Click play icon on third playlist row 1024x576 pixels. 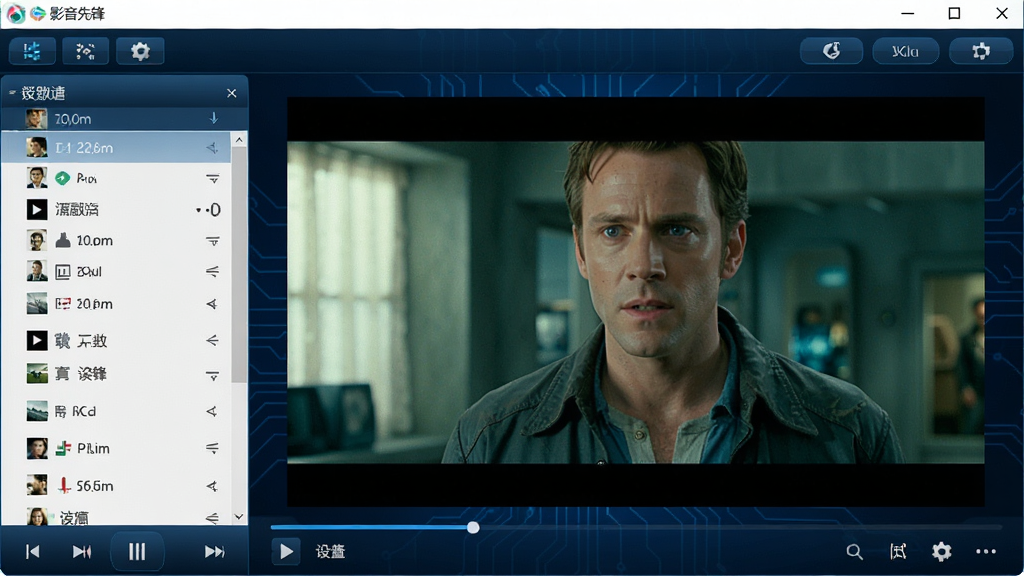tap(37, 209)
